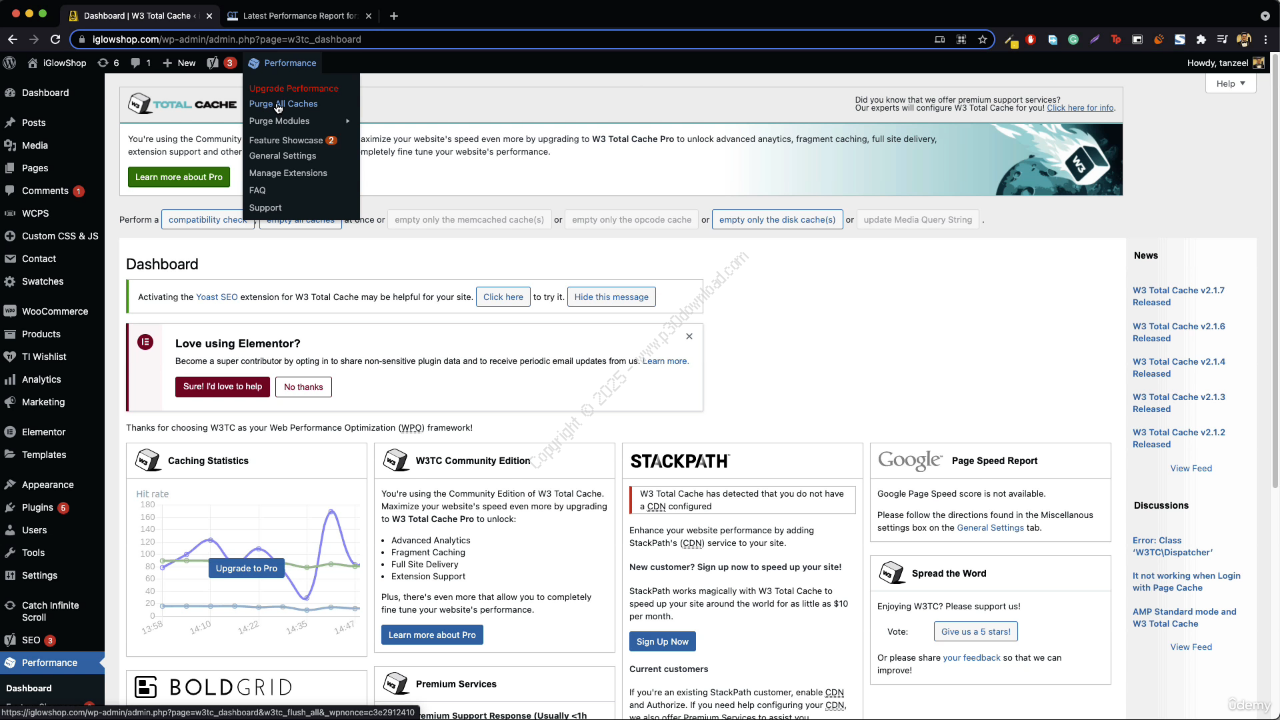The width and height of the screenshot is (1280, 720).
Task: Open General Settings link in Page Speed
Action: (x=990, y=528)
